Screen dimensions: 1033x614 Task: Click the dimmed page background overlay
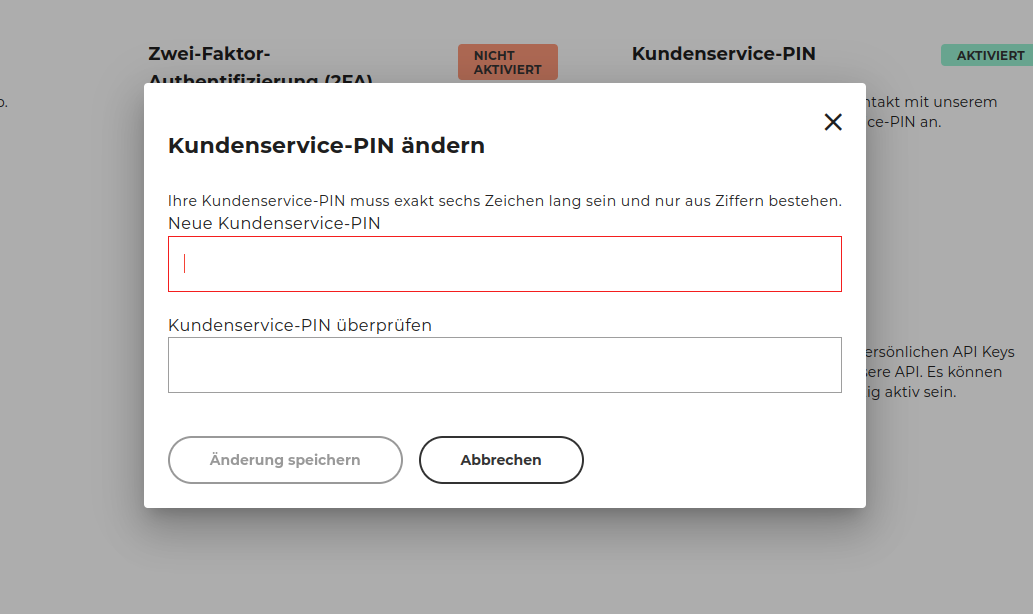(500, 570)
